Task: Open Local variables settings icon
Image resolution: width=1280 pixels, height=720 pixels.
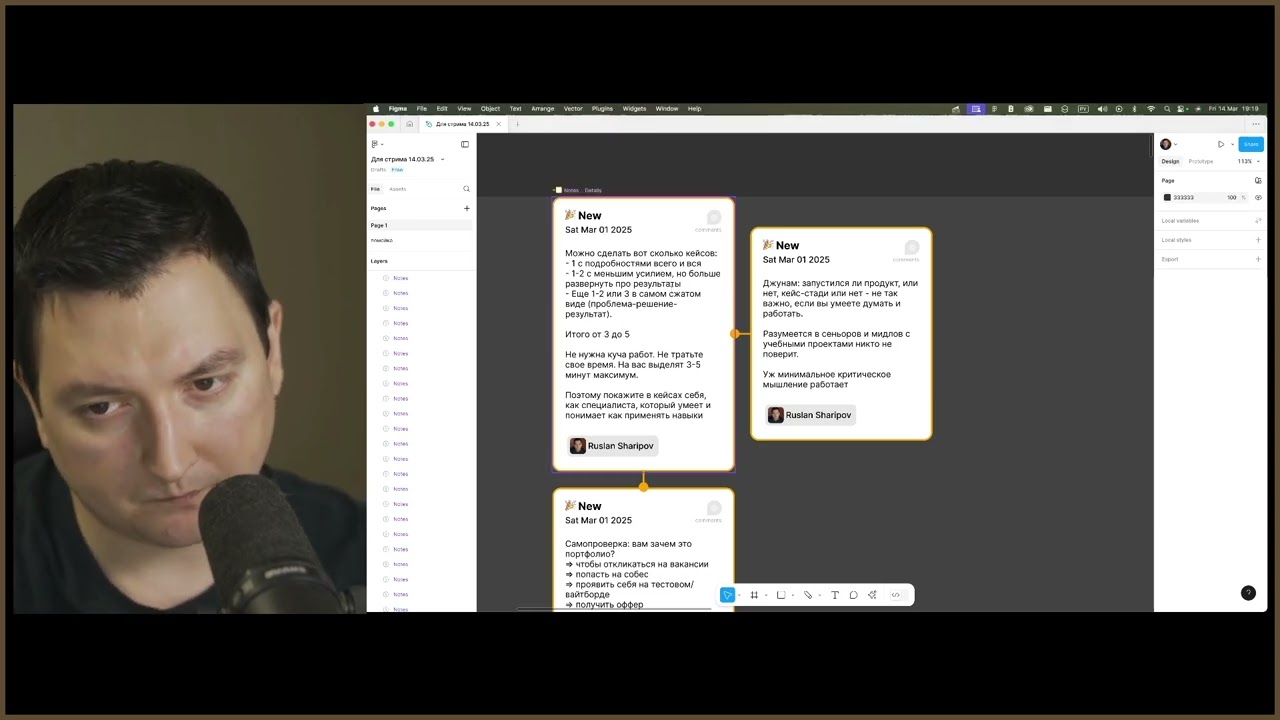Action: tap(1258, 220)
